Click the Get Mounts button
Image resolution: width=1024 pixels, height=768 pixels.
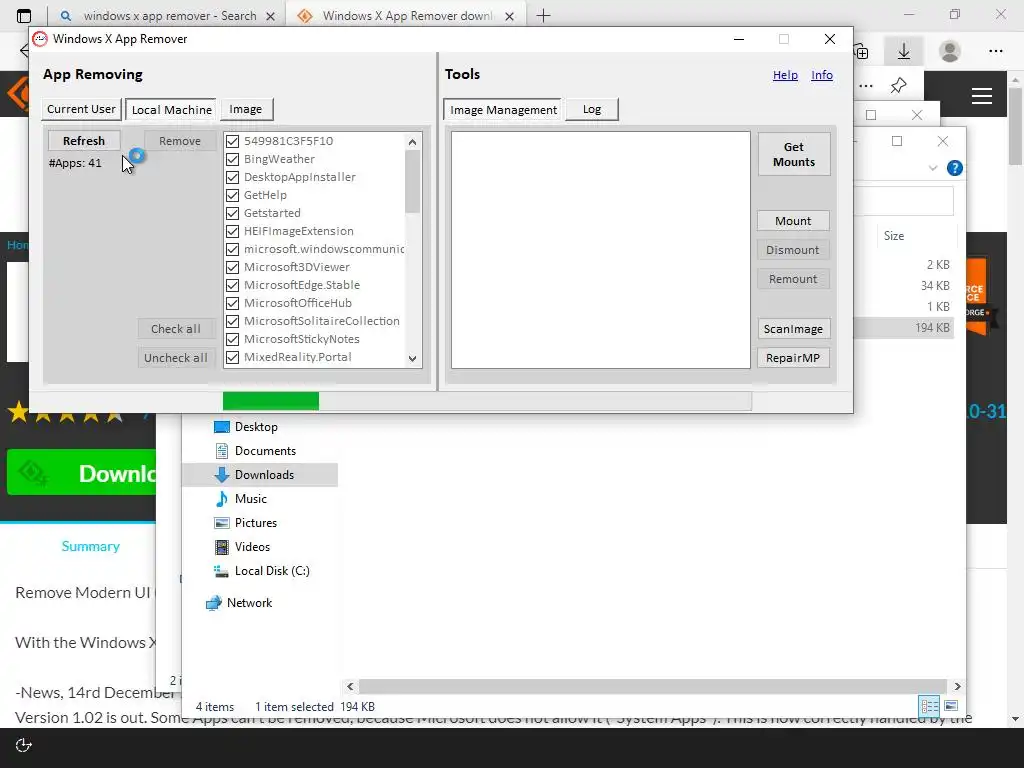(793, 154)
